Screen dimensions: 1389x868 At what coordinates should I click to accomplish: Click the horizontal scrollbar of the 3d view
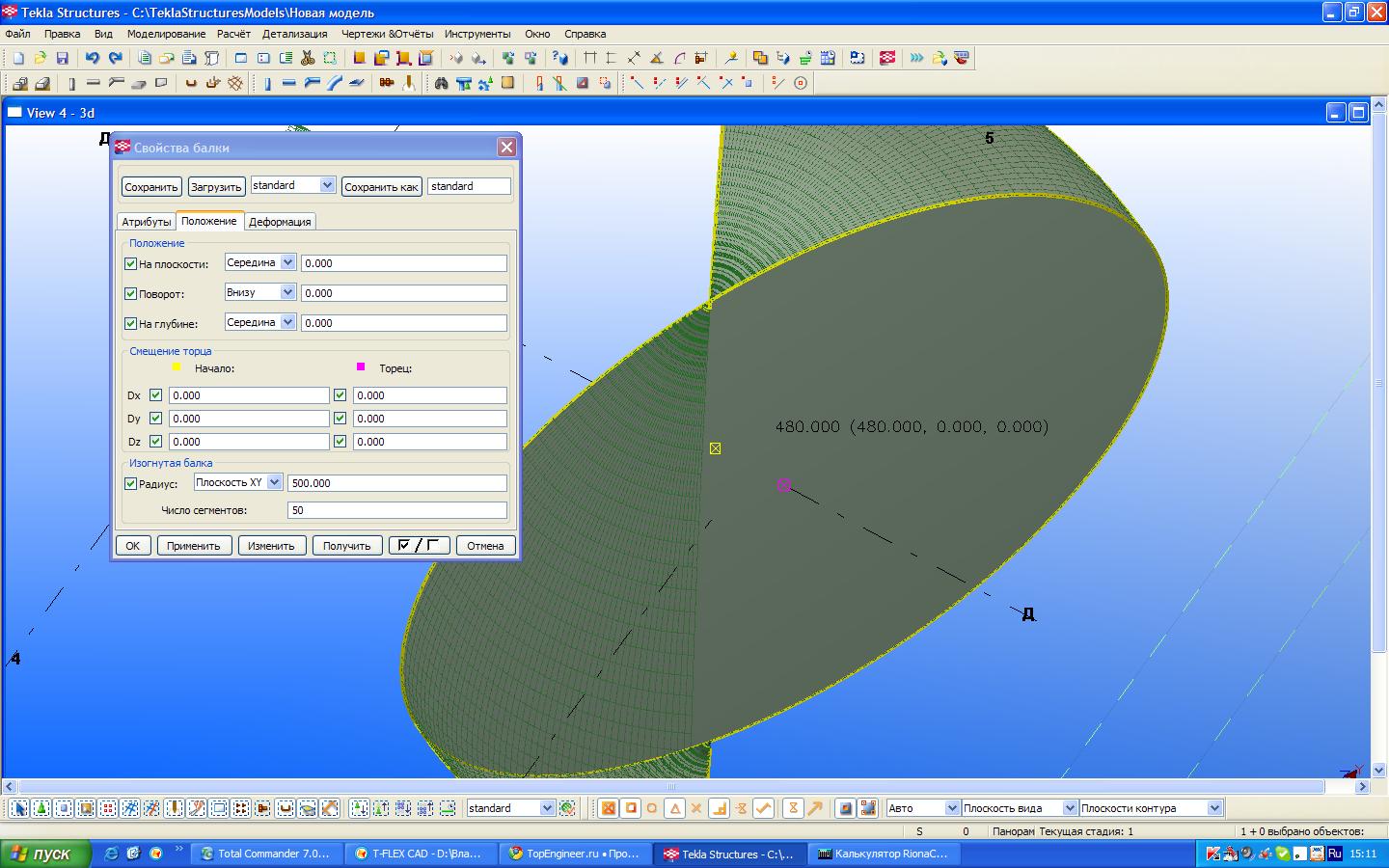tap(675, 787)
